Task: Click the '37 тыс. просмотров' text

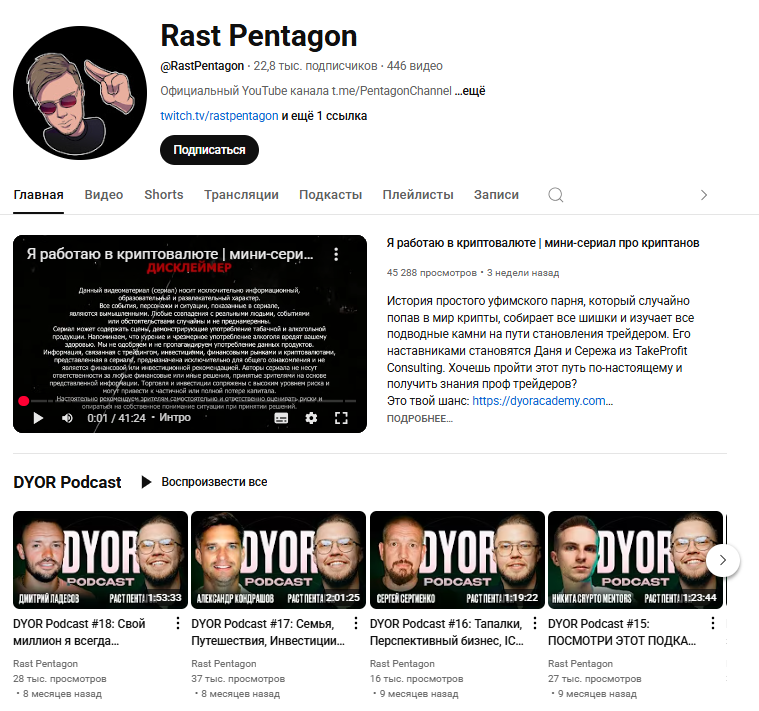Action: [238, 679]
